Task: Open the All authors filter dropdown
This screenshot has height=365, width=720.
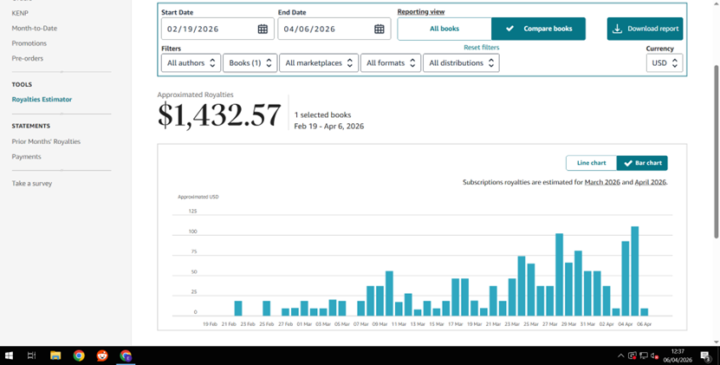Action: pos(191,63)
